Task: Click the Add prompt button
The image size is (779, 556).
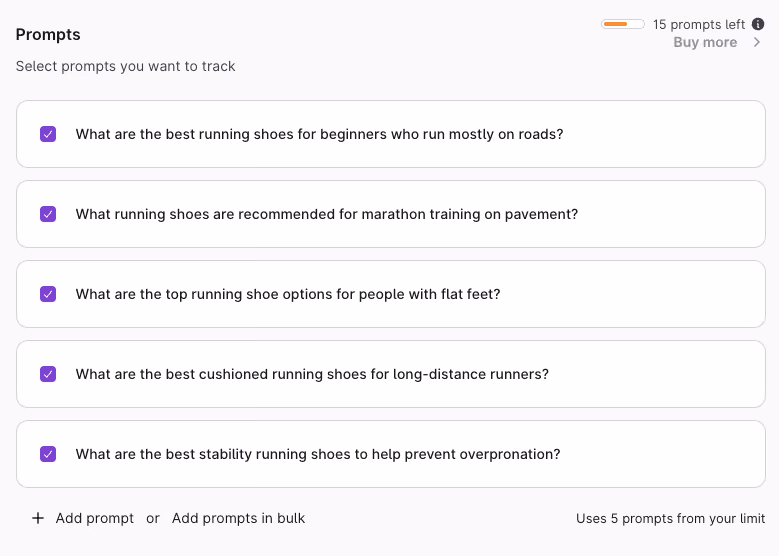Action: click(x=94, y=518)
